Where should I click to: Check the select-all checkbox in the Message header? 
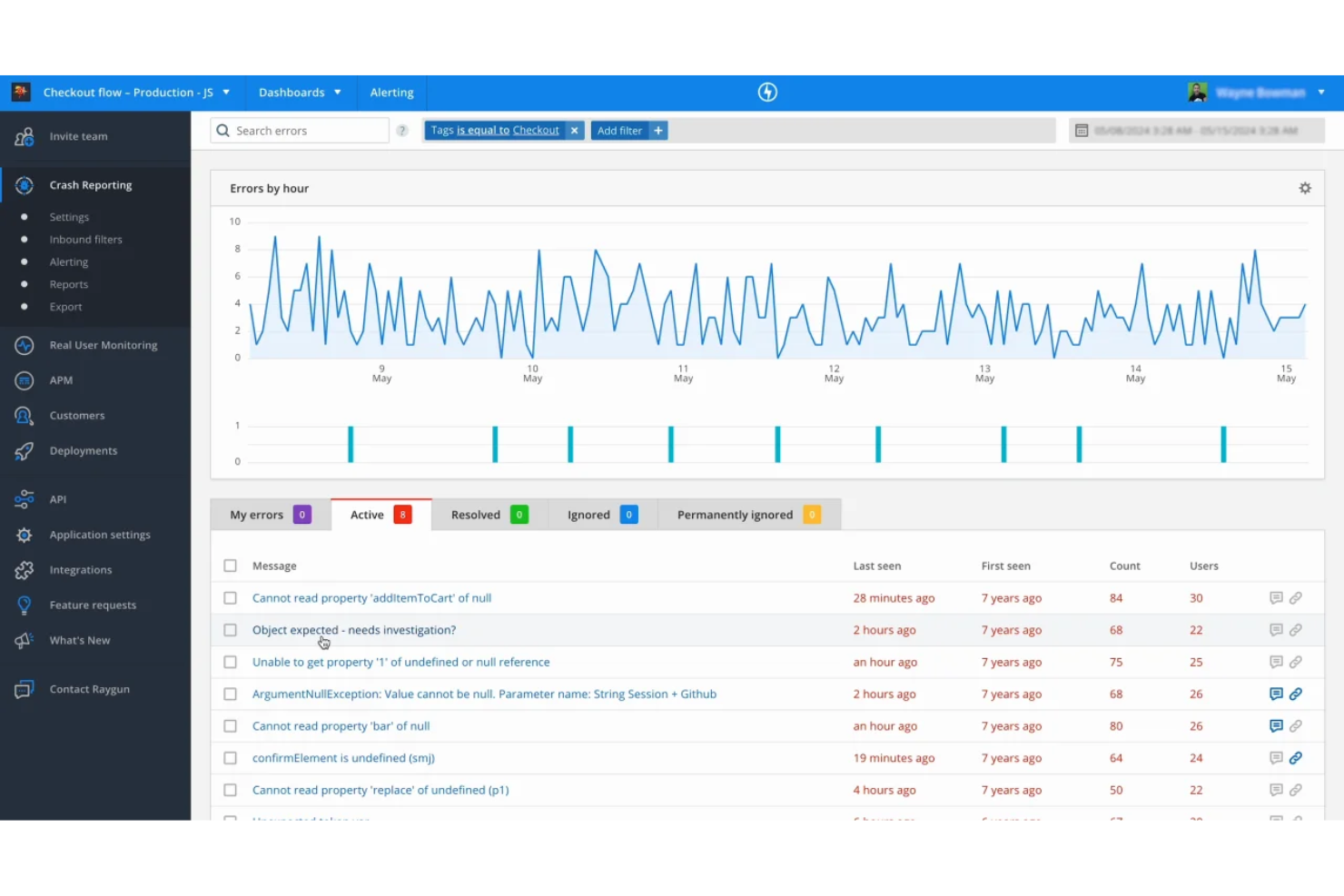click(x=230, y=565)
